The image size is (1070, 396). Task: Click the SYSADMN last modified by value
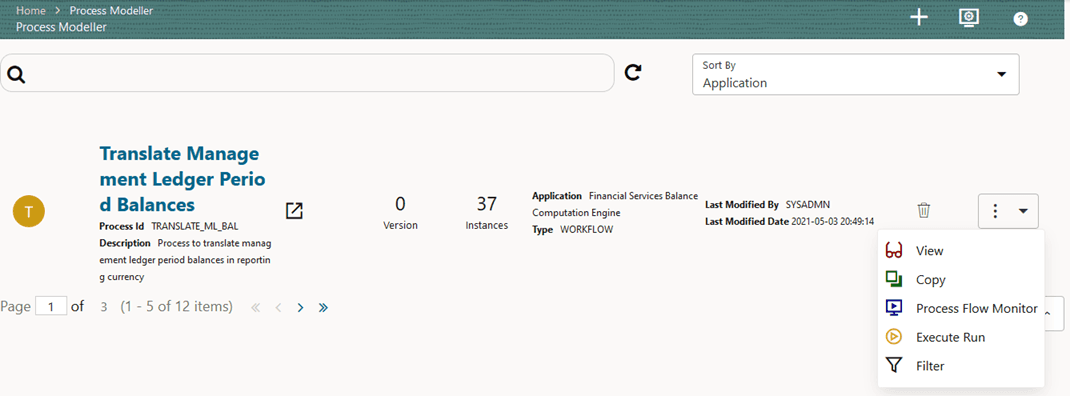tap(807, 204)
